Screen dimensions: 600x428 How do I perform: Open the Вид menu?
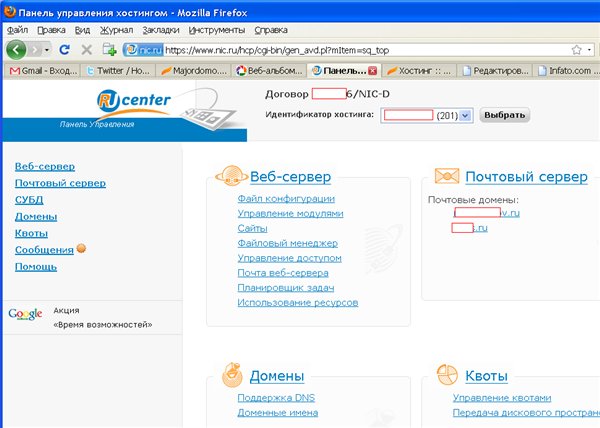click(x=82, y=30)
